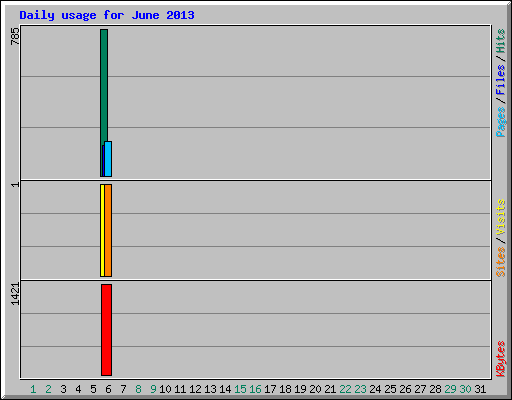Click the 'Files' legend label
This screenshot has width=512, height=400.
coord(500,80)
